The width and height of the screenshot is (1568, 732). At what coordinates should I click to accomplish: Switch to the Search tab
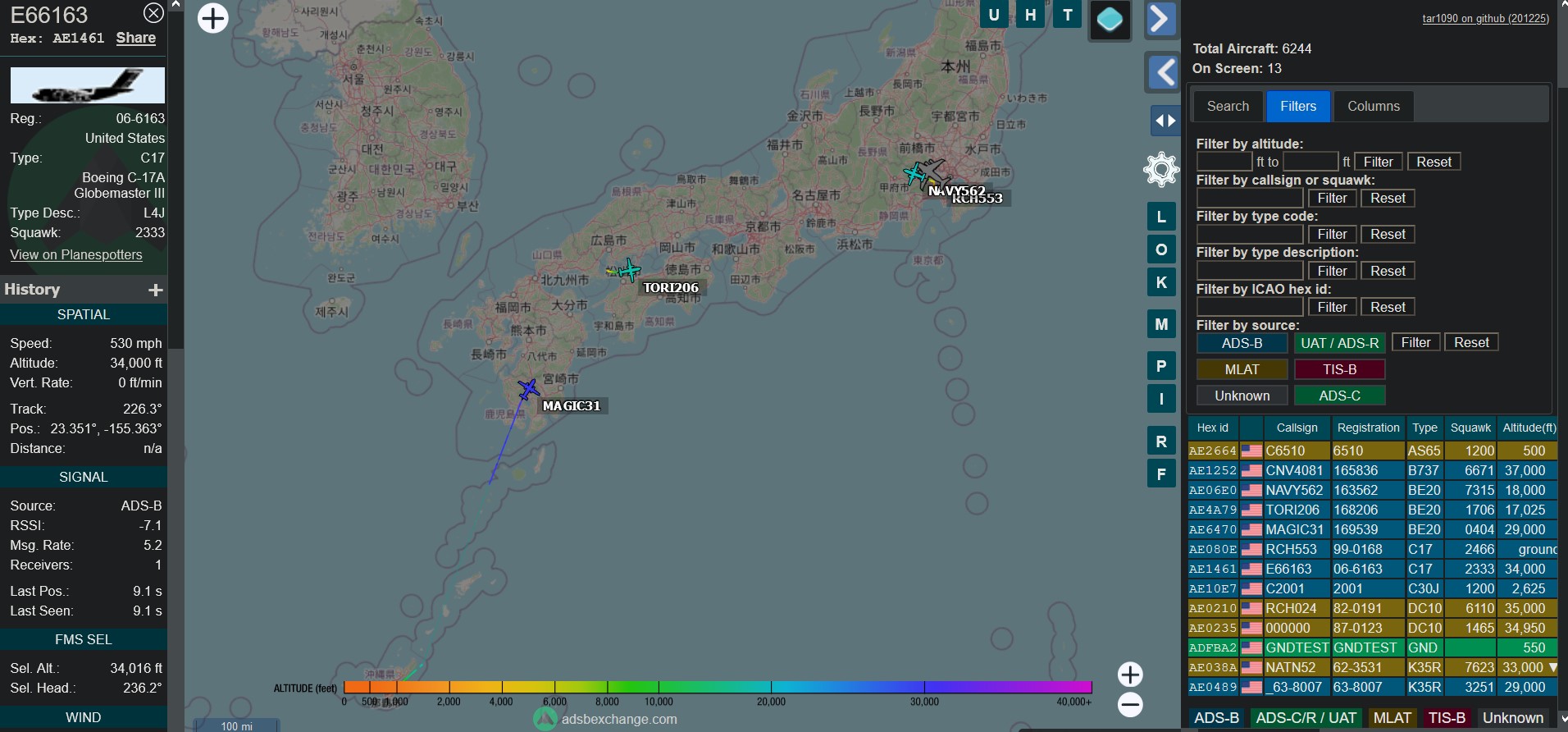point(1228,106)
